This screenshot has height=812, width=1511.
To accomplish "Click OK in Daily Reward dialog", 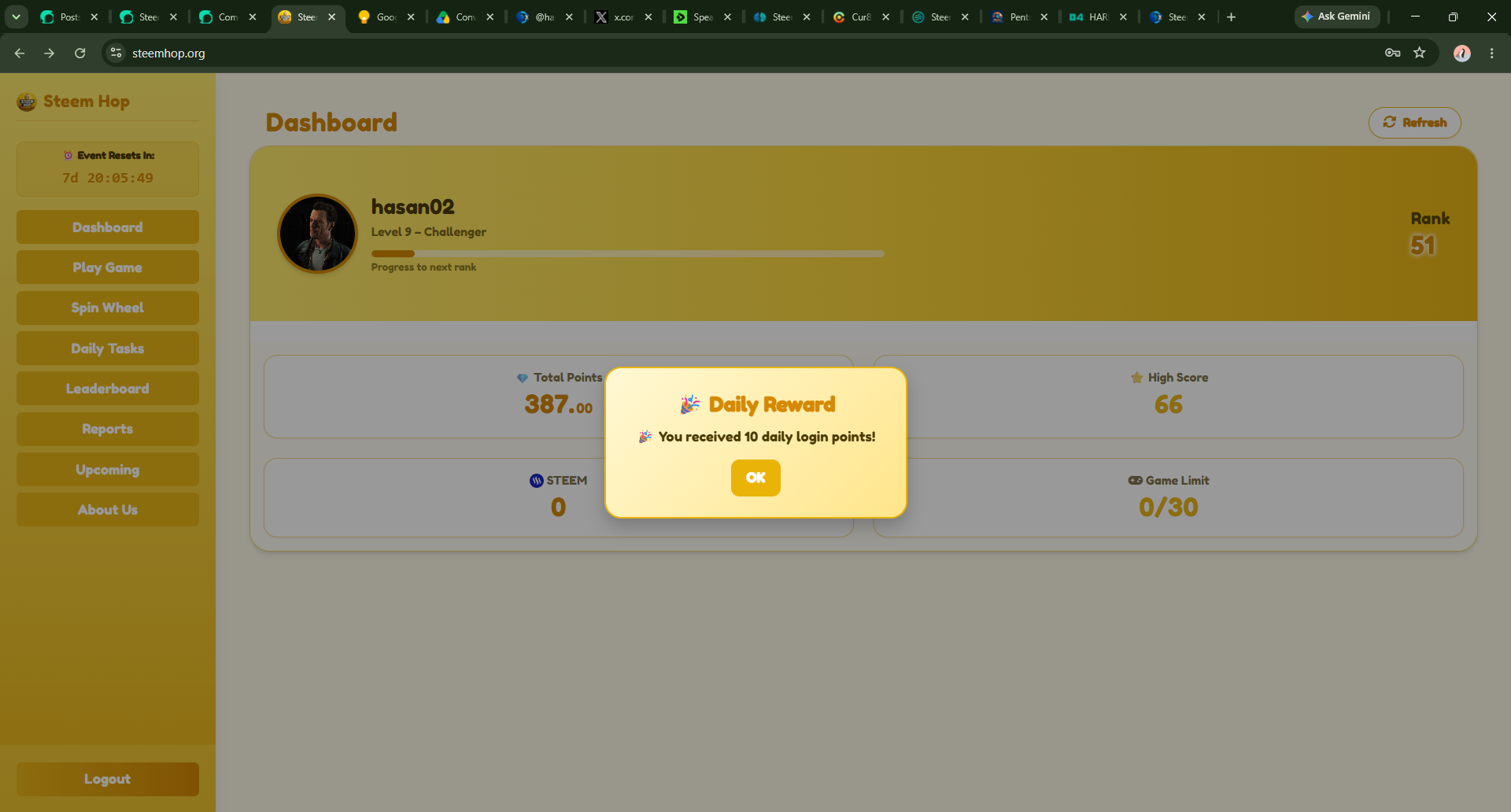I will (755, 478).
